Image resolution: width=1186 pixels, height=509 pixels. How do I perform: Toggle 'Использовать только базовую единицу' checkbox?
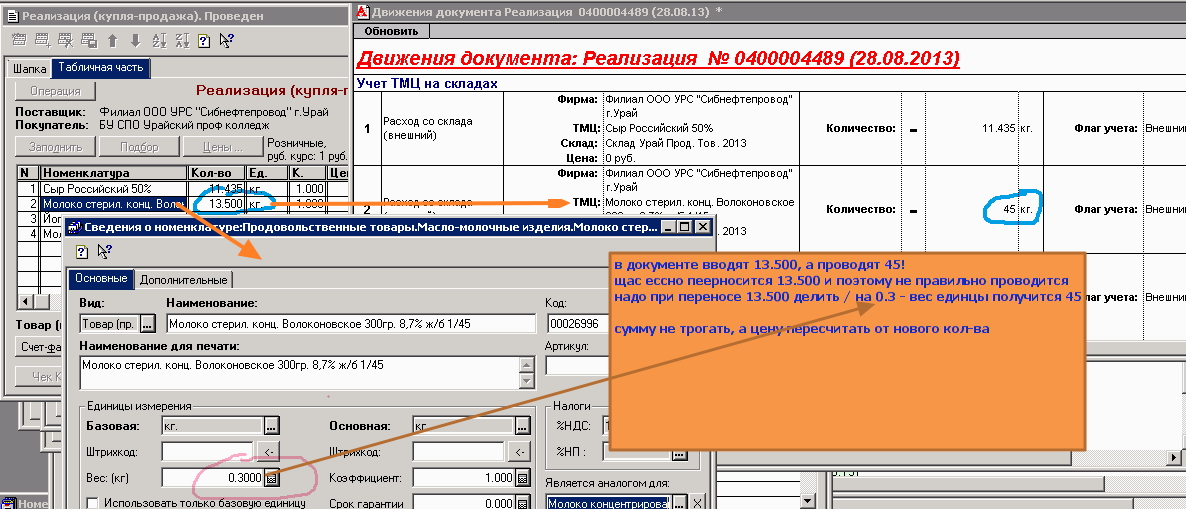point(93,503)
